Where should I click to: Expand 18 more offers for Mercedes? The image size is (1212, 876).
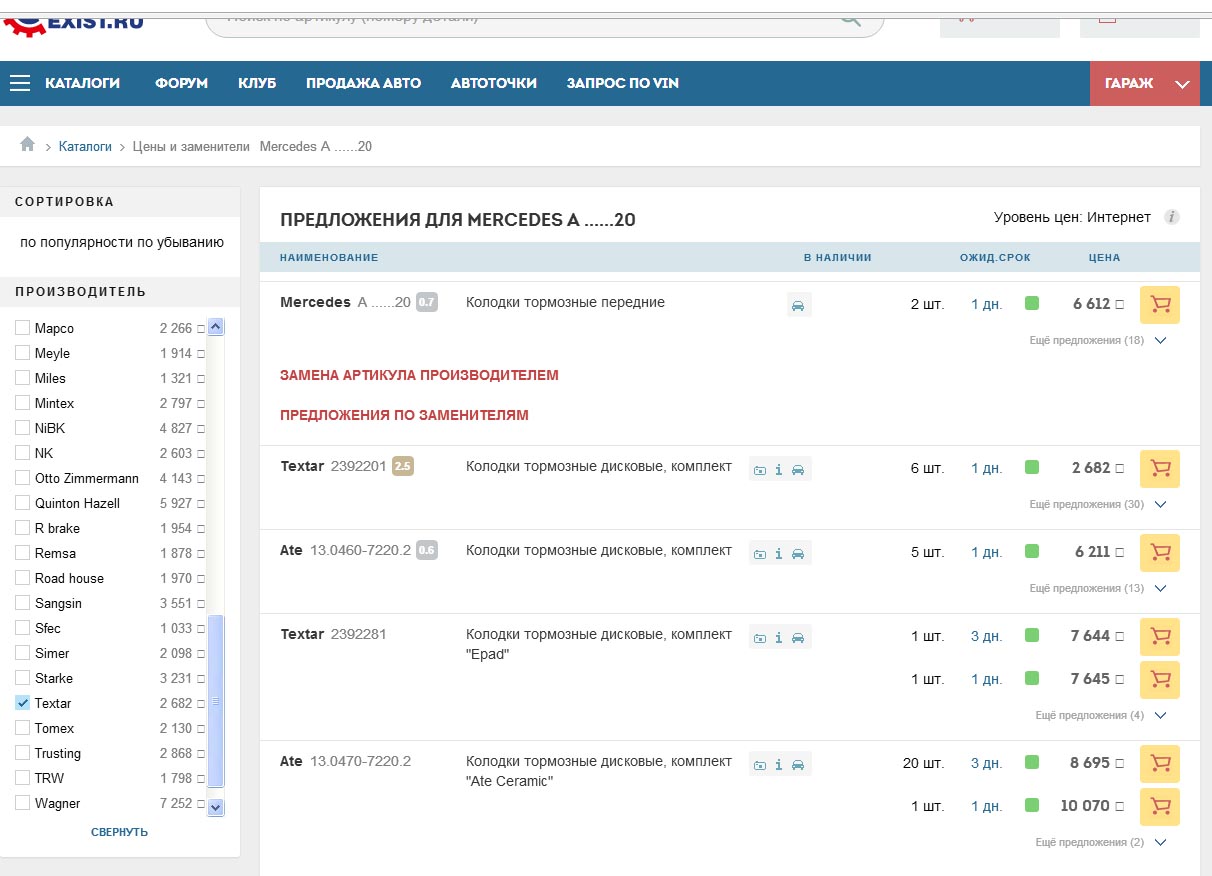pyautogui.click(x=1098, y=340)
